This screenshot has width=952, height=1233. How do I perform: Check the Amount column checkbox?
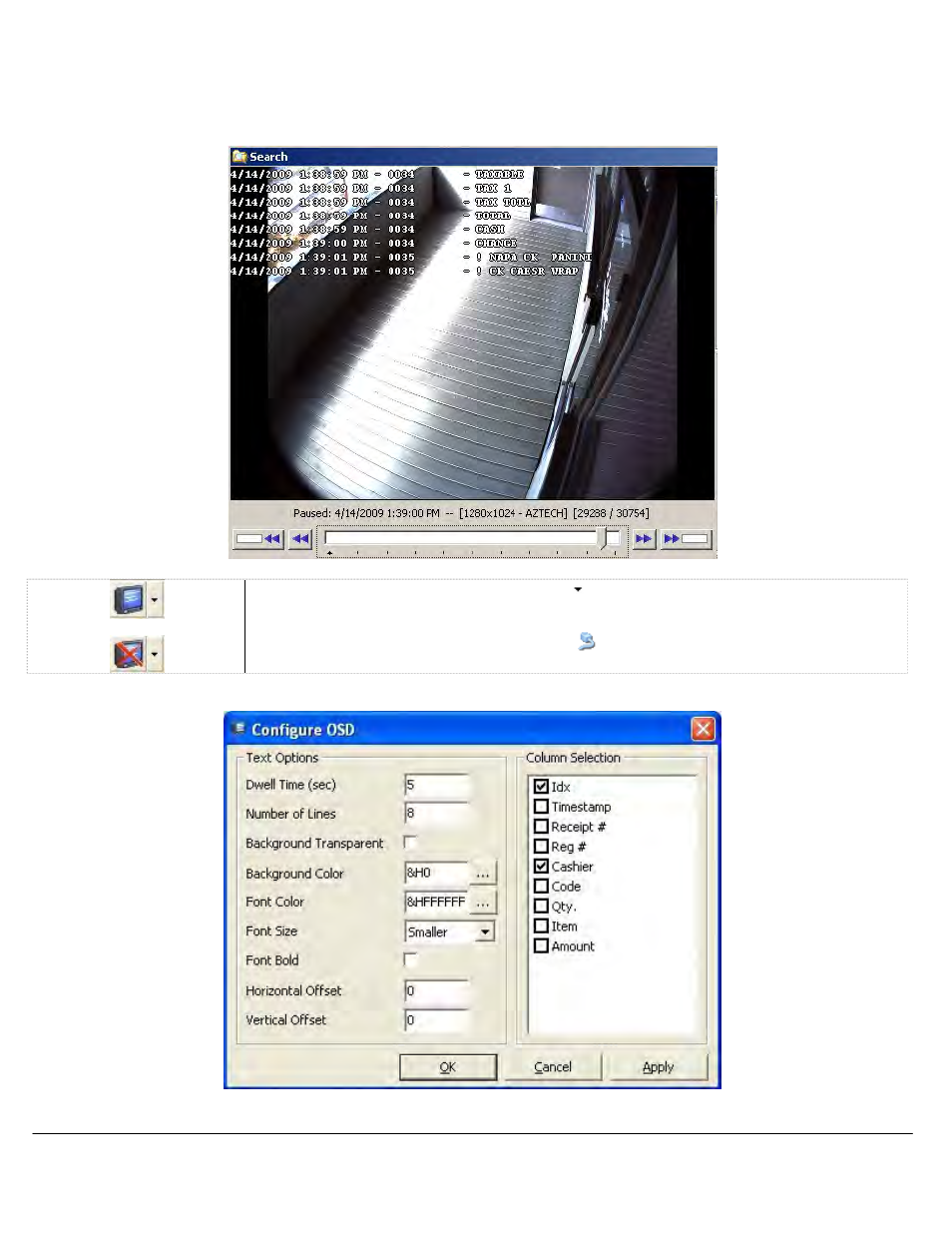(541, 946)
